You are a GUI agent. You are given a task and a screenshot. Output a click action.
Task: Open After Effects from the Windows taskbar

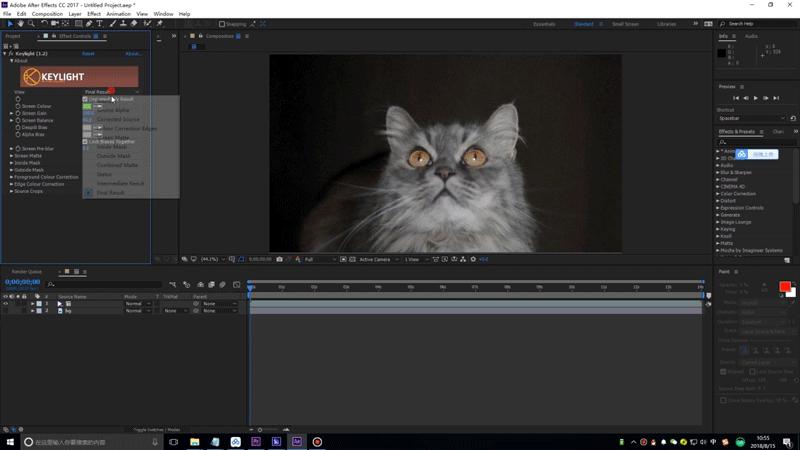point(297,441)
